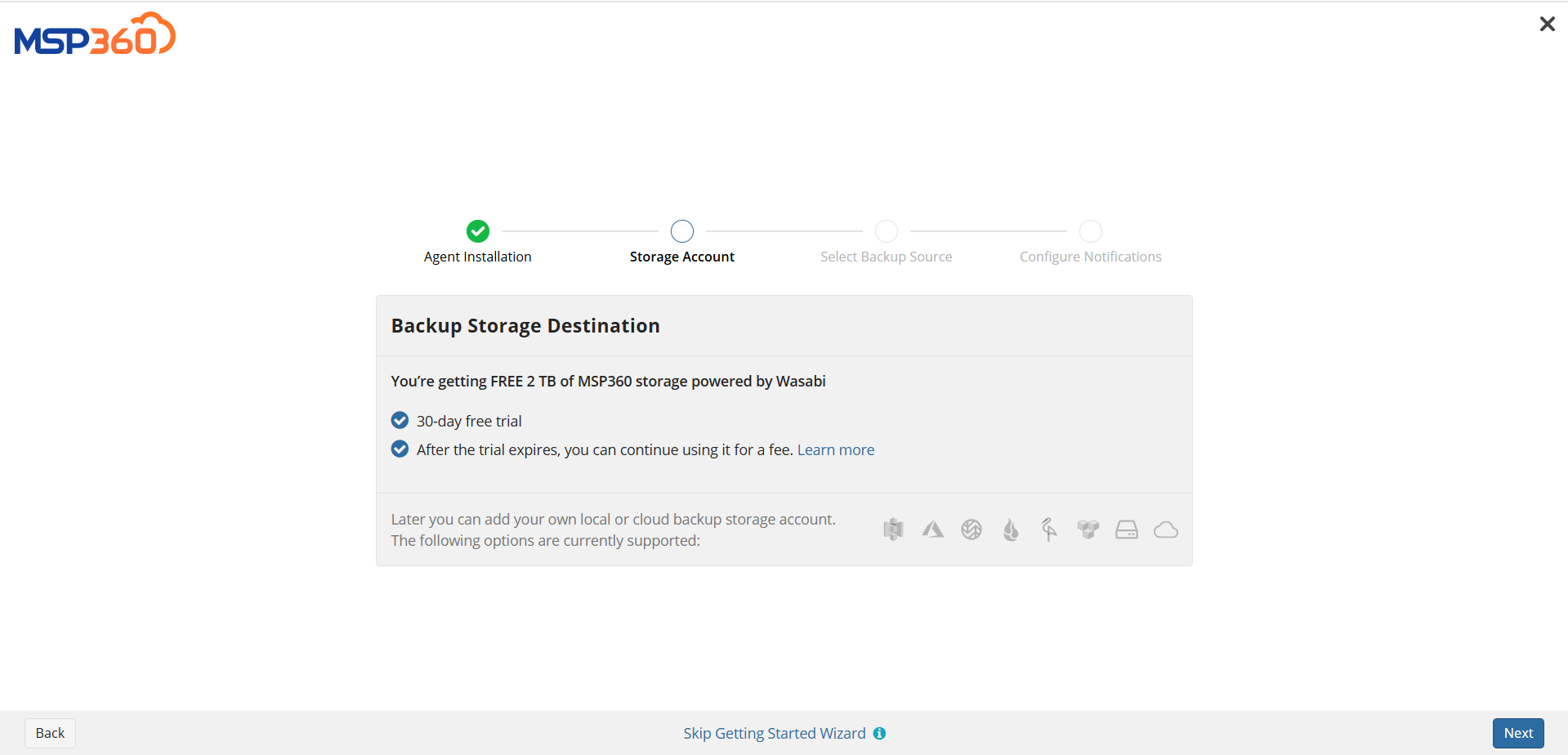Click the MSP360 logo
Viewport: 1568px width, 755px height.
click(95, 34)
